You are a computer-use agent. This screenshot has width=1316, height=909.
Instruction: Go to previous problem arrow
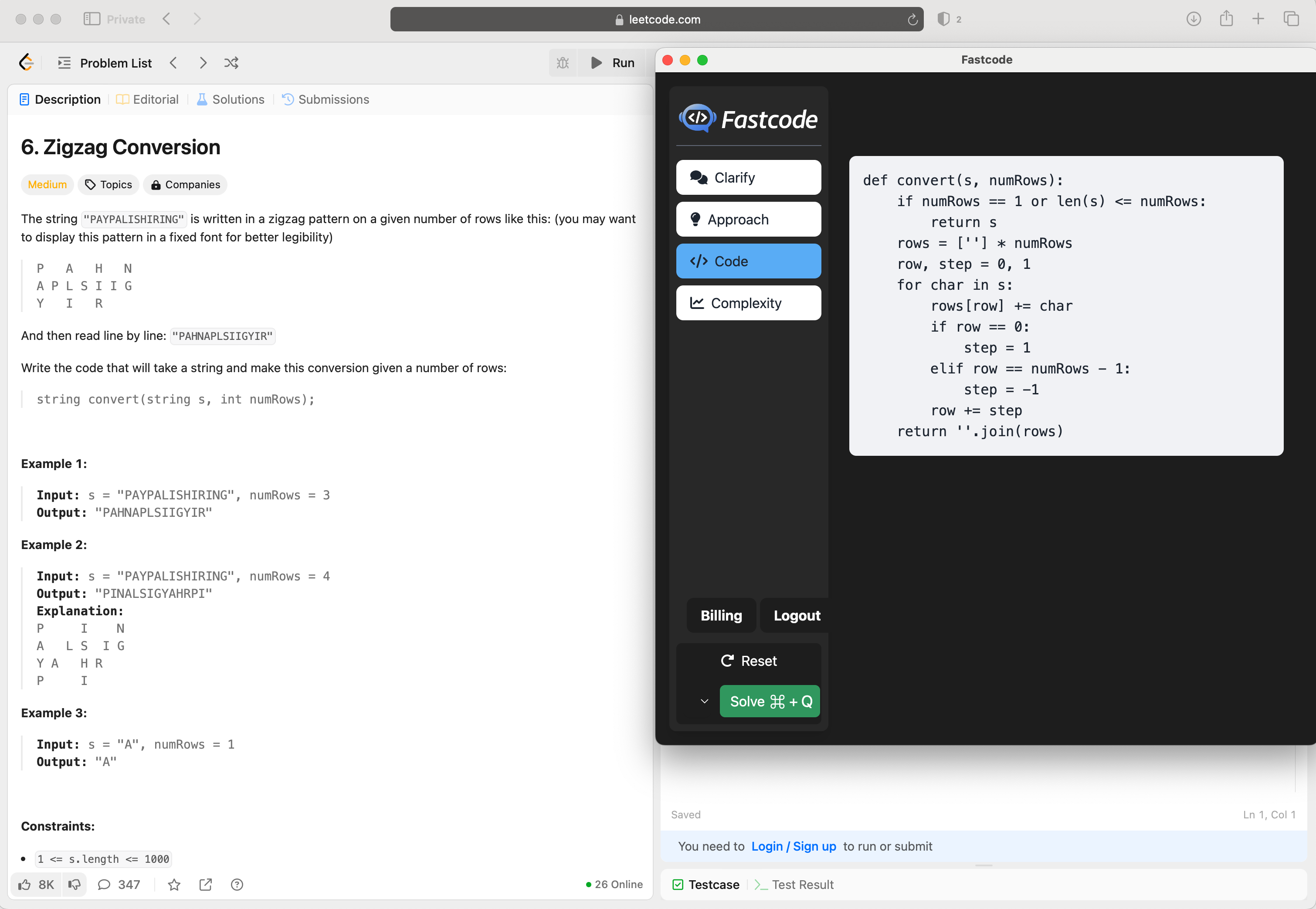173,63
